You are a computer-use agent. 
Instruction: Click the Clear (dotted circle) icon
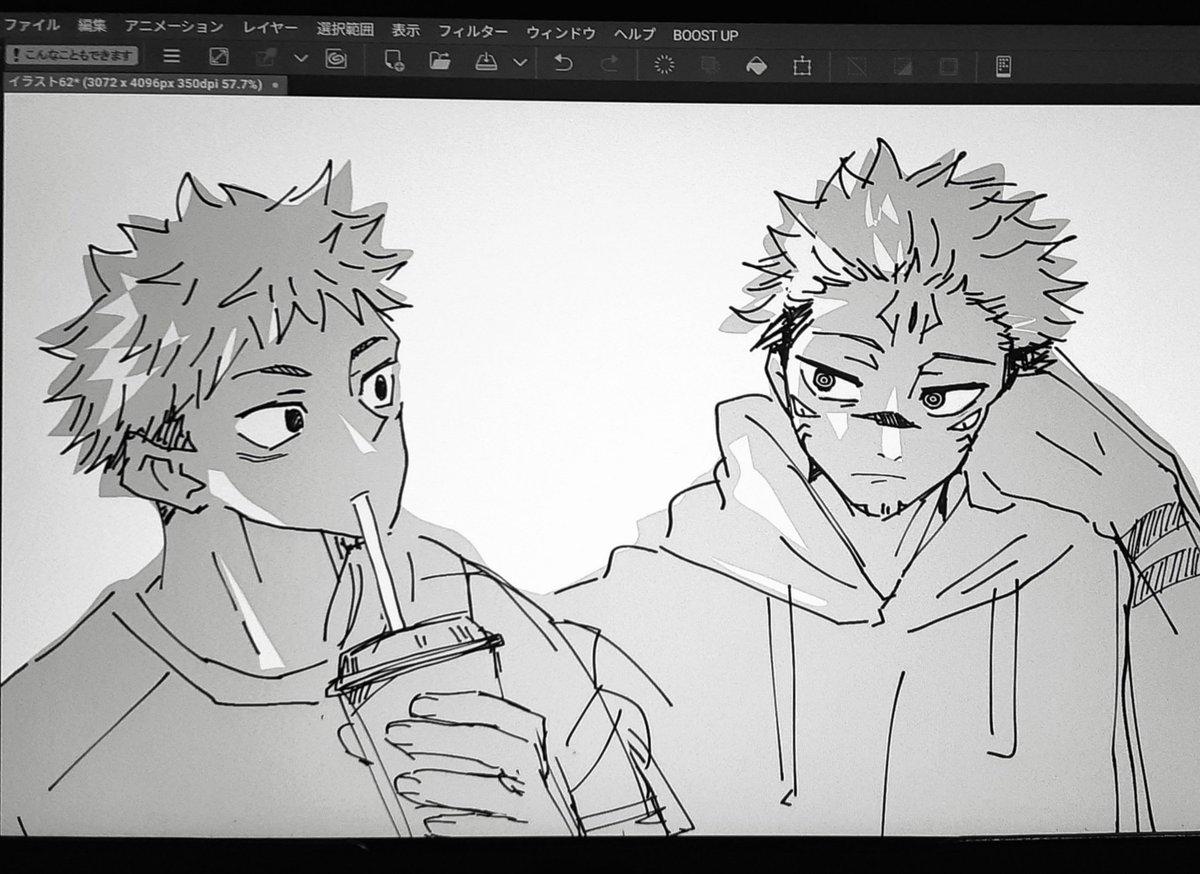click(664, 65)
